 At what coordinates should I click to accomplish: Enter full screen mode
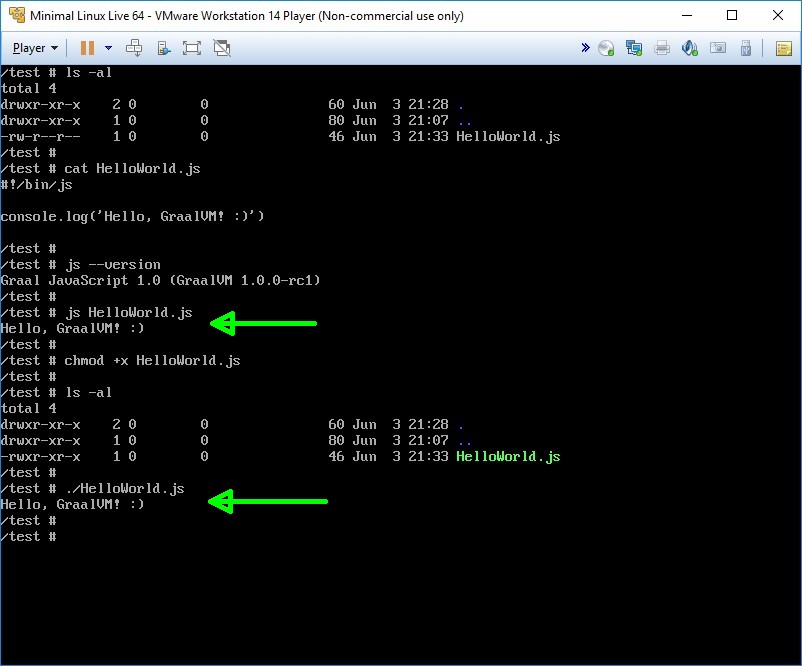[x=192, y=48]
